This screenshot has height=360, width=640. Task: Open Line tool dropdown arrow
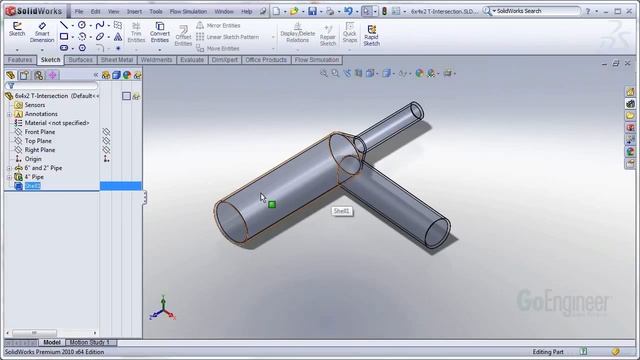[72, 26]
